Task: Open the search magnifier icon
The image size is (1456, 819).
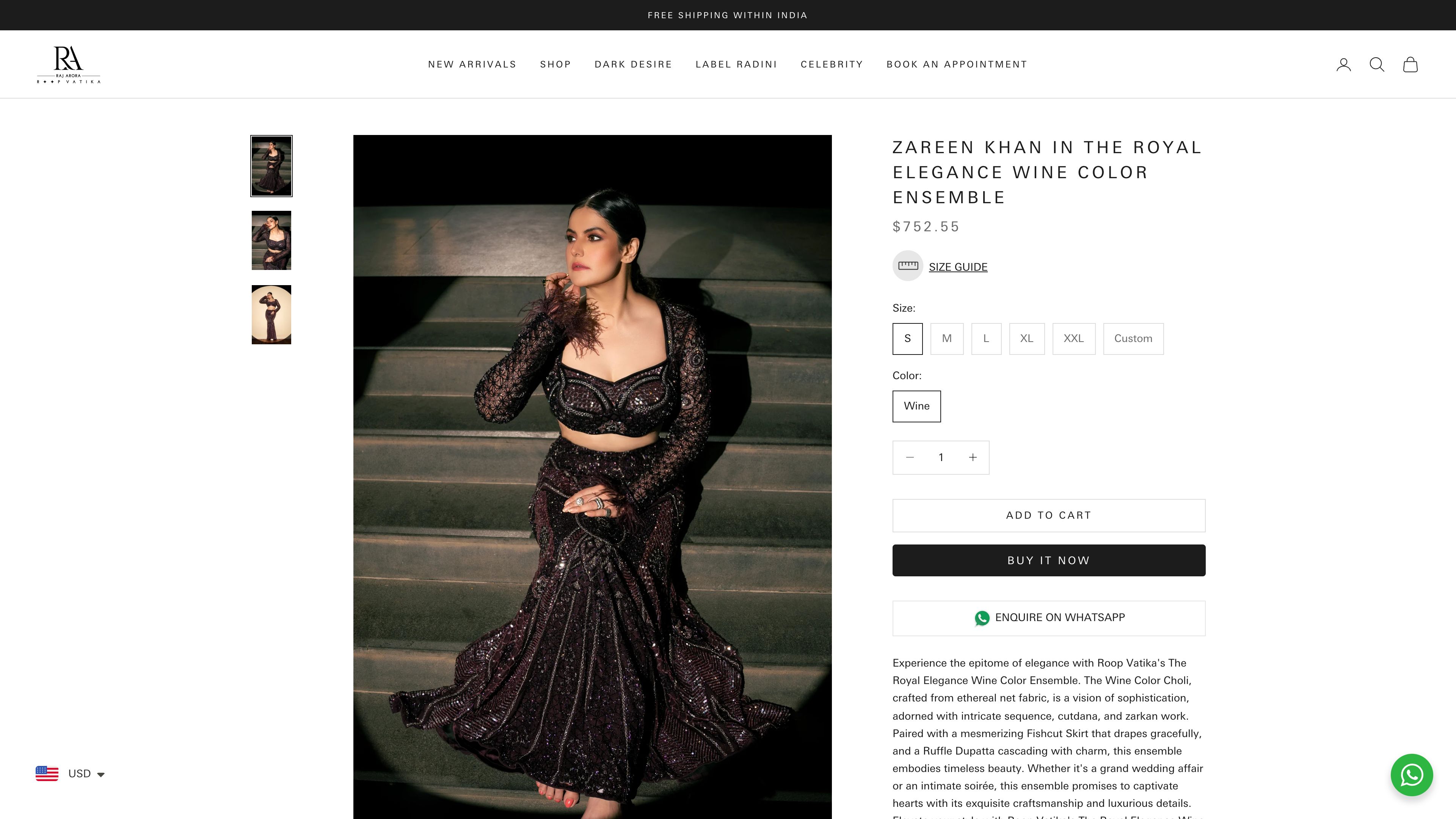Action: pyautogui.click(x=1377, y=64)
